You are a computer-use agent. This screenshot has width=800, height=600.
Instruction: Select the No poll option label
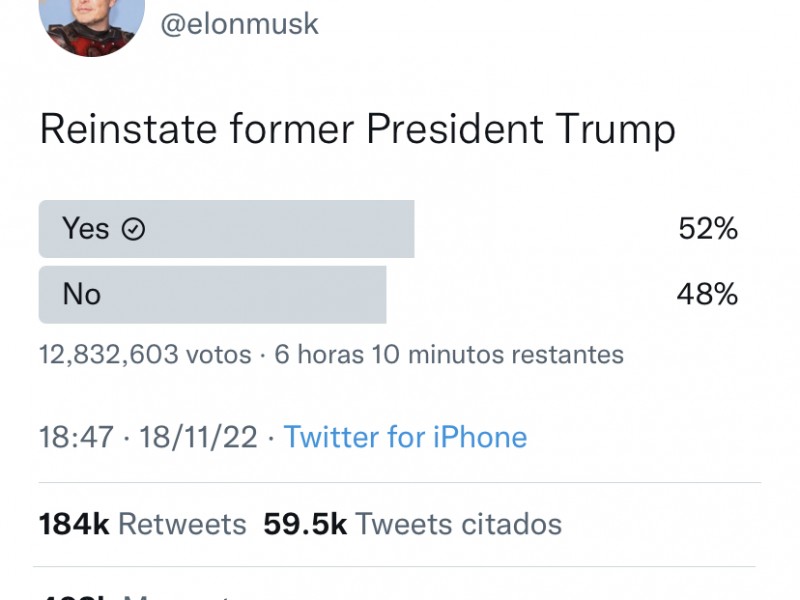[x=82, y=294]
